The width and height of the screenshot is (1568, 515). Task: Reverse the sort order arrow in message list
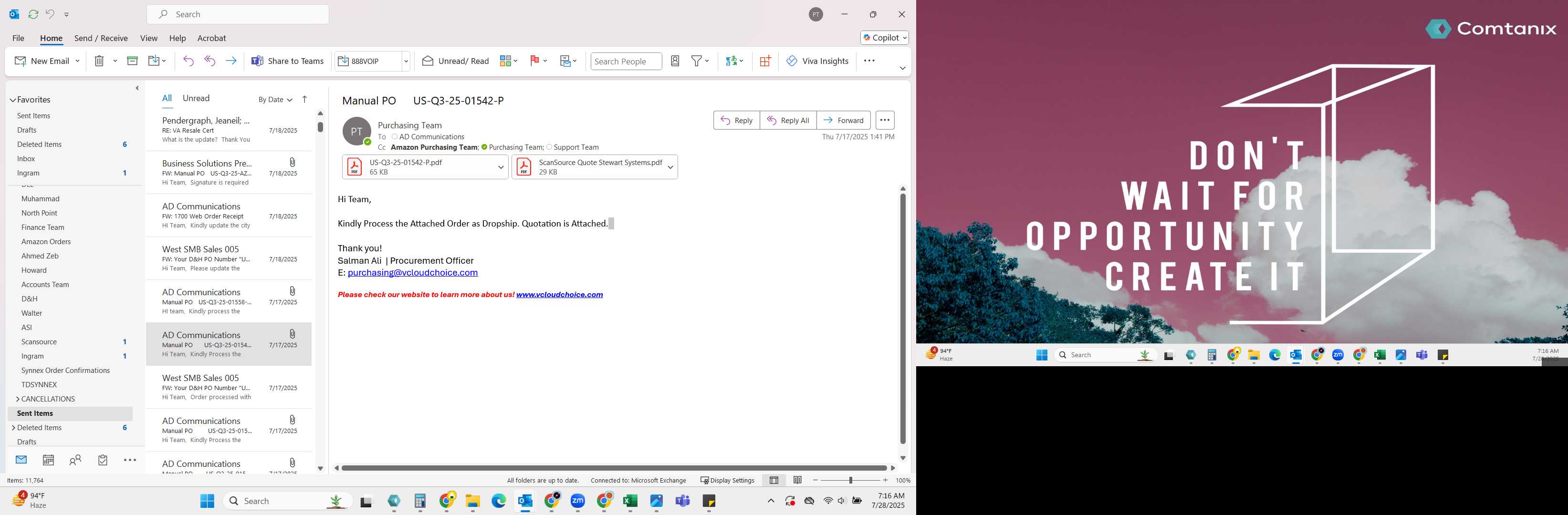(x=304, y=99)
